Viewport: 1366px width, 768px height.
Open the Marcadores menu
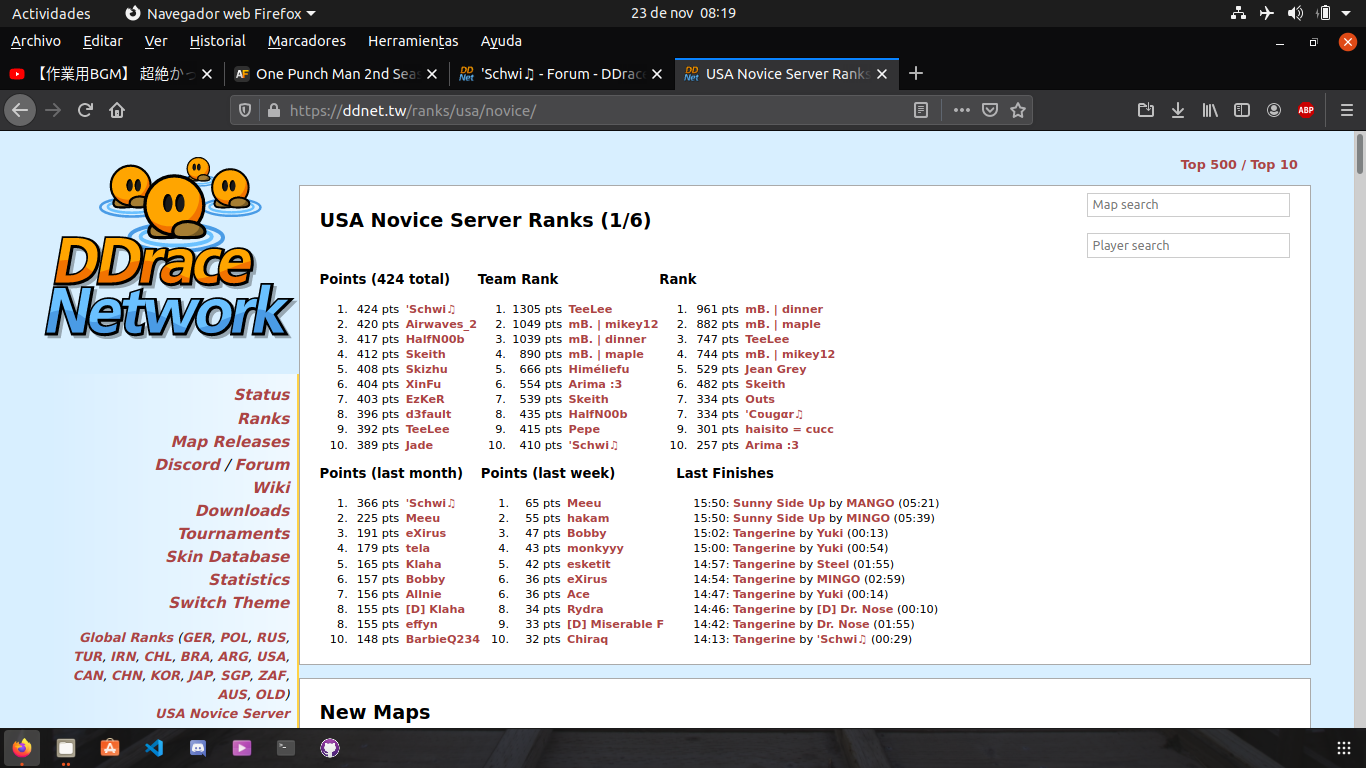306,41
